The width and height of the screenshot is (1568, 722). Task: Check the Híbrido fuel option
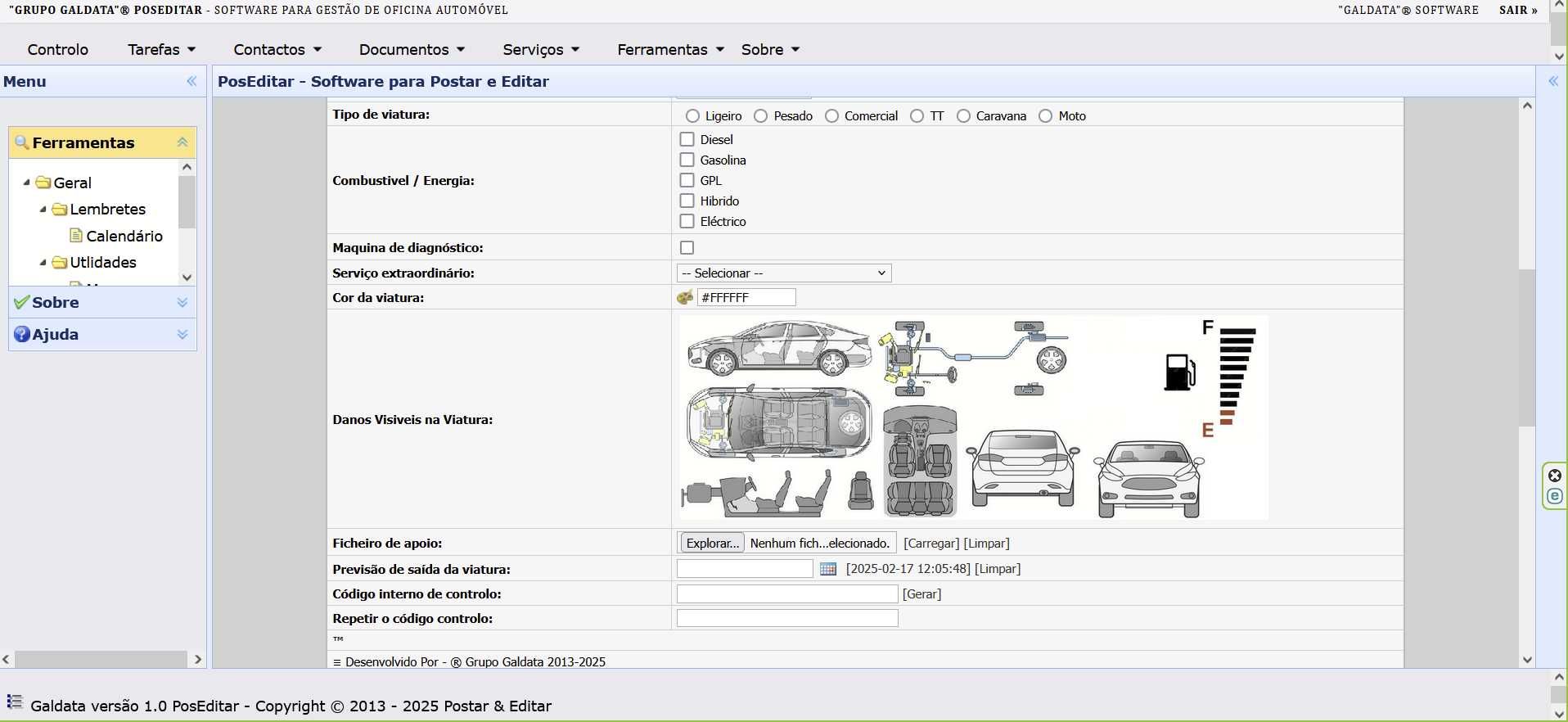(x=687, y=201)
